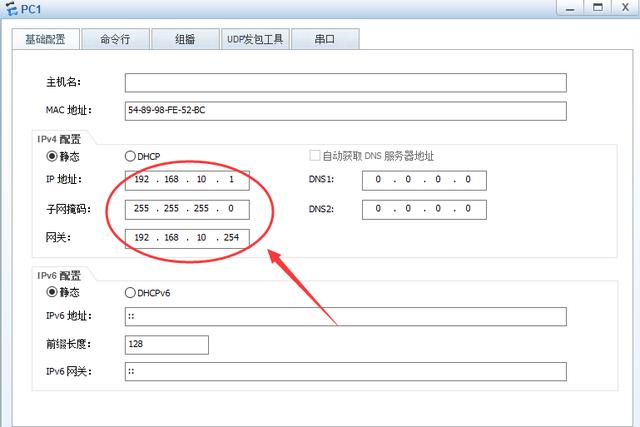Open the UDP发包工具 tab

coord(255,39)
